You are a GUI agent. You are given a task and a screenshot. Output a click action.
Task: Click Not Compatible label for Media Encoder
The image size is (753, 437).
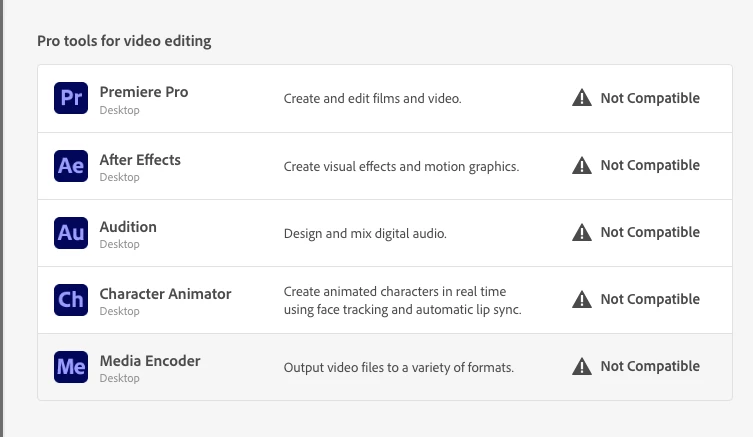click(650, 366)
